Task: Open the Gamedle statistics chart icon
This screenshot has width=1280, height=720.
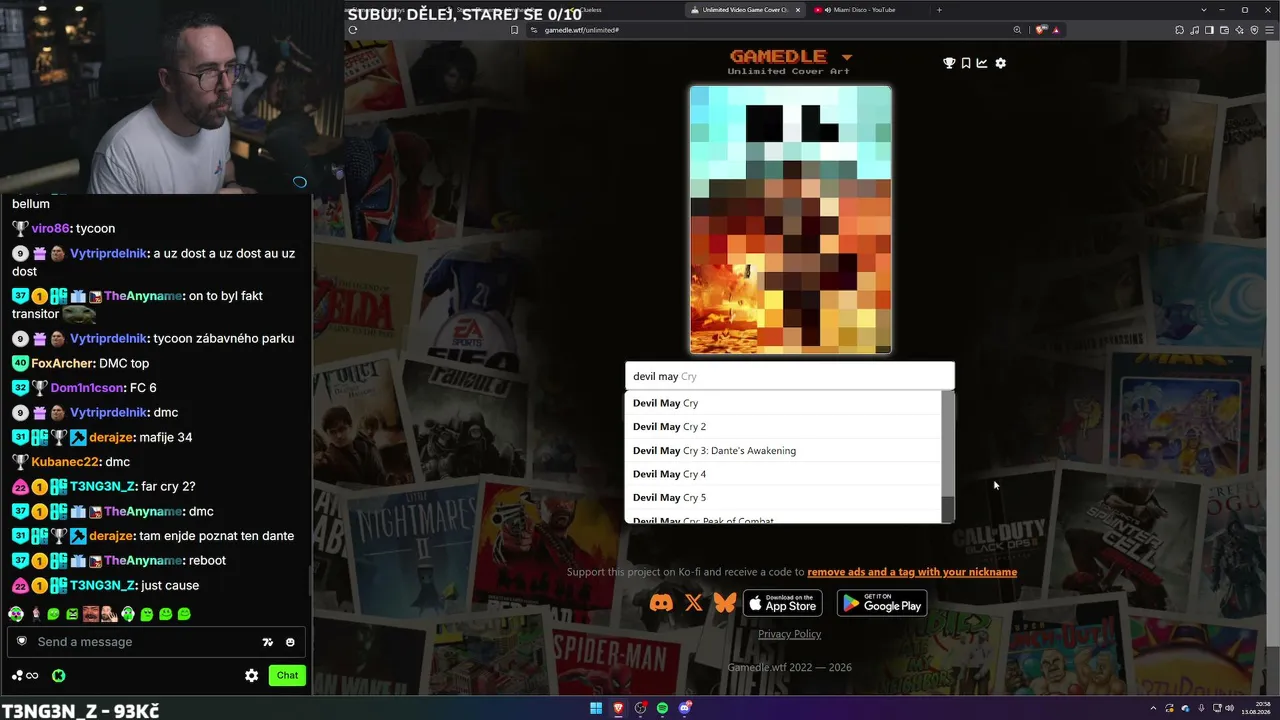Action: (x=982, y=63)
